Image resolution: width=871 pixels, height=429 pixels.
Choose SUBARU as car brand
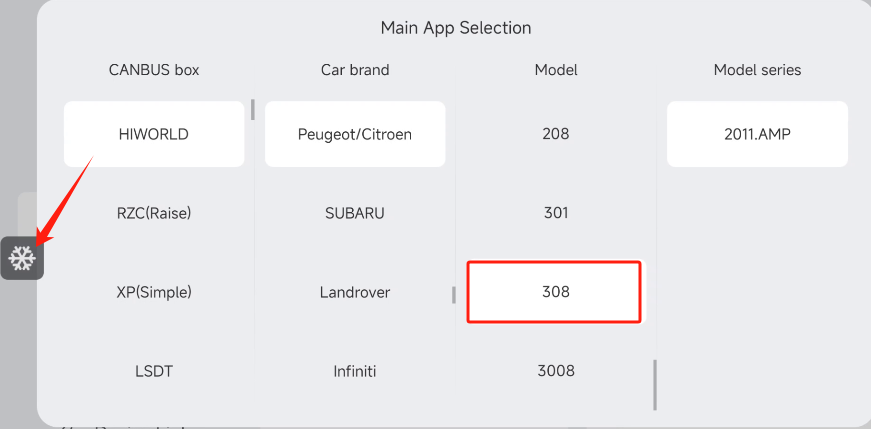pyautogui.click(x=355, y=213)
